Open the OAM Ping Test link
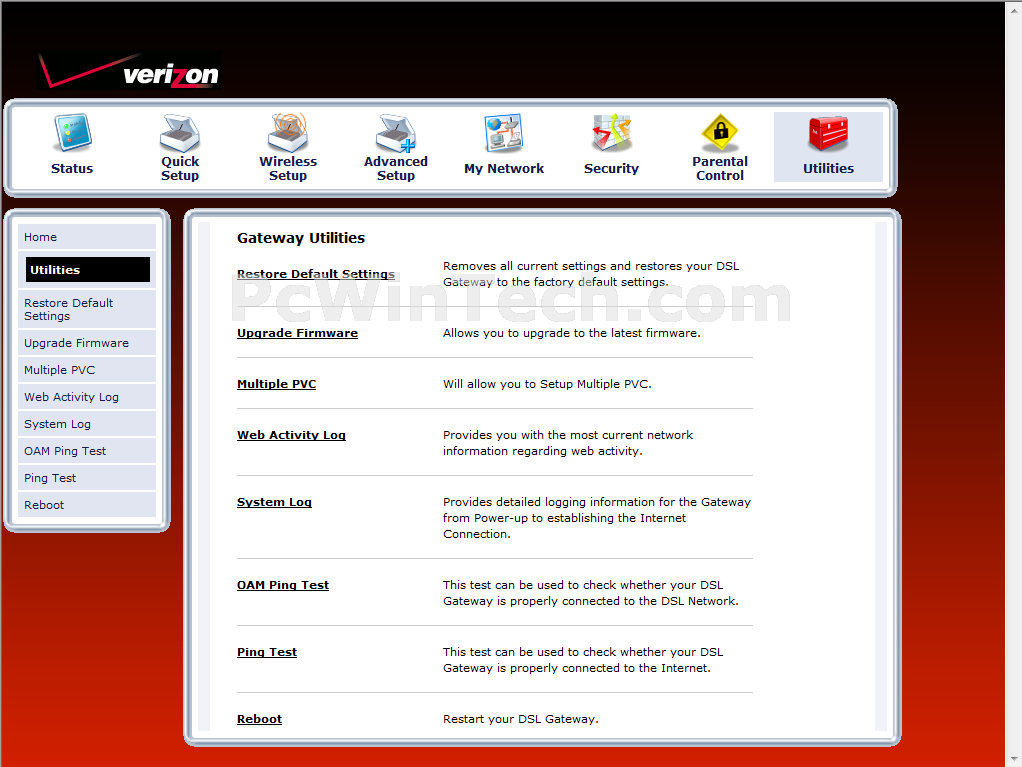This screenshot has height=767, width=1022. (283, 585)
